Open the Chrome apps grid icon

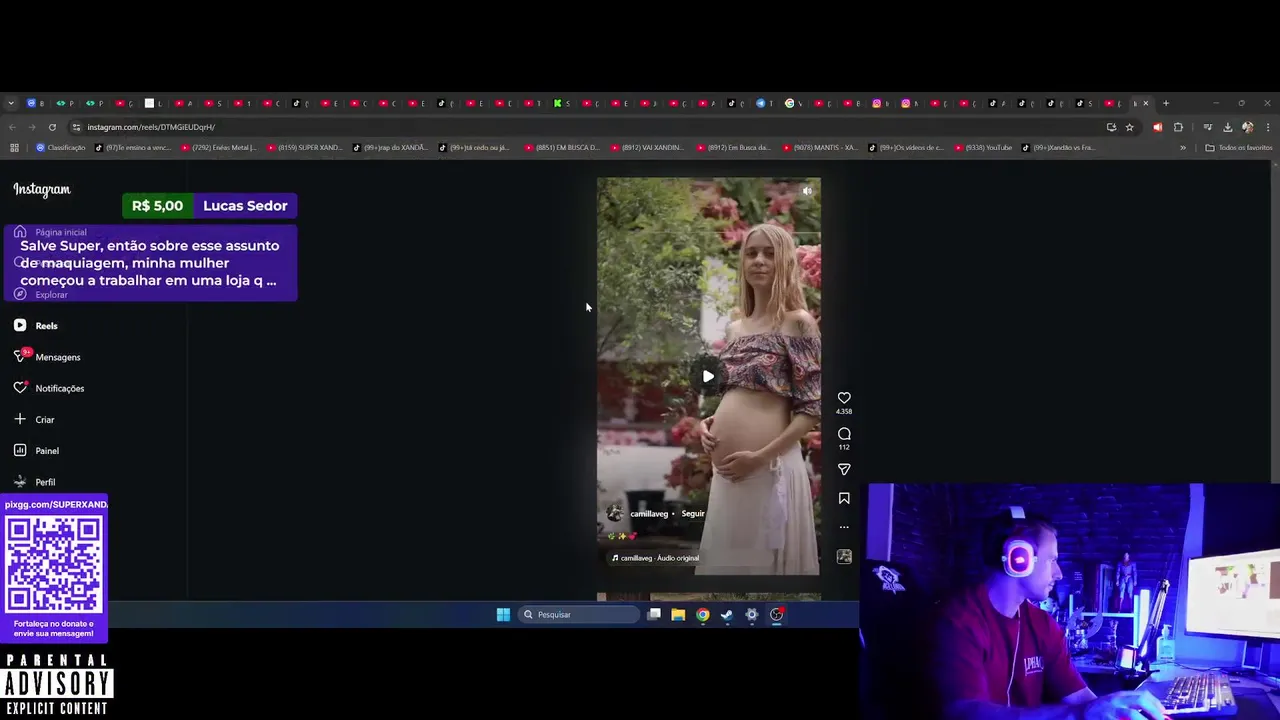(14, 148)
